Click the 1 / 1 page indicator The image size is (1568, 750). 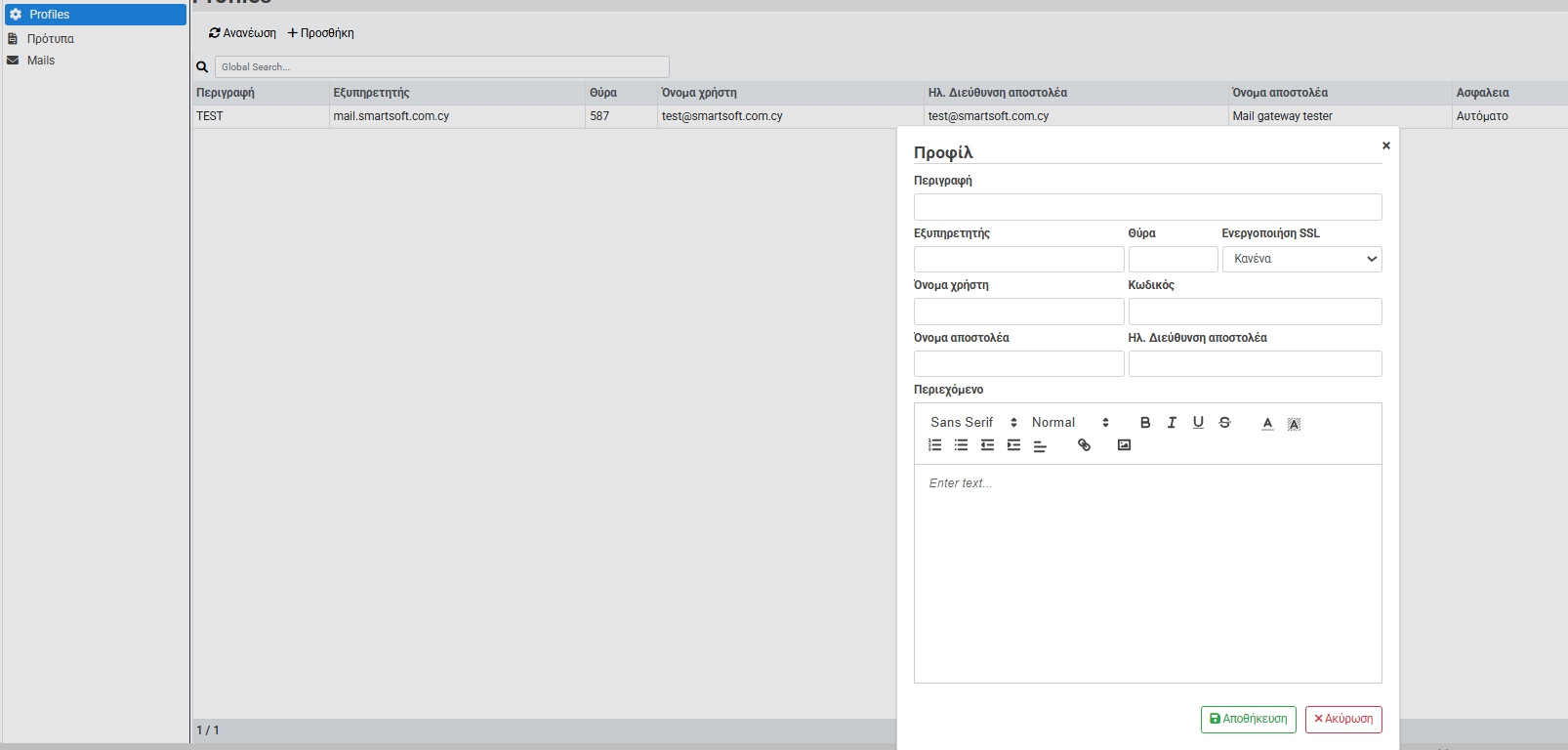(x=208, y=730)
